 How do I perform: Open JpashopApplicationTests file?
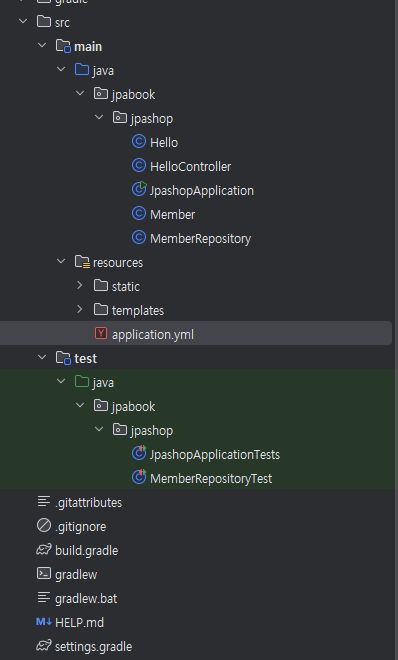(215, 455)
